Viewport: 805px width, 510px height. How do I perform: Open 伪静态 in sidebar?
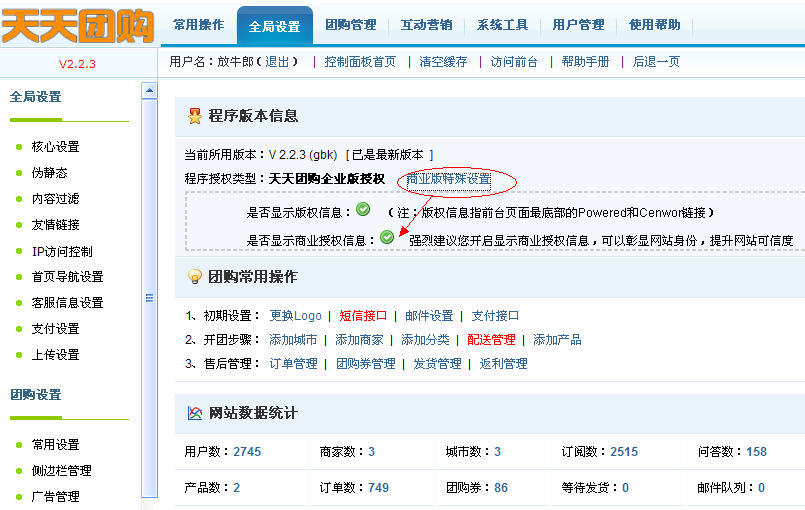[49, 173]
